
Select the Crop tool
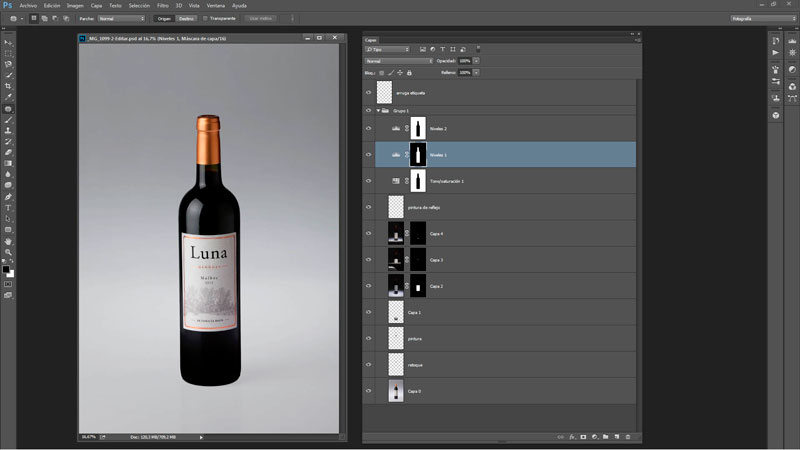tap(8, 86)
